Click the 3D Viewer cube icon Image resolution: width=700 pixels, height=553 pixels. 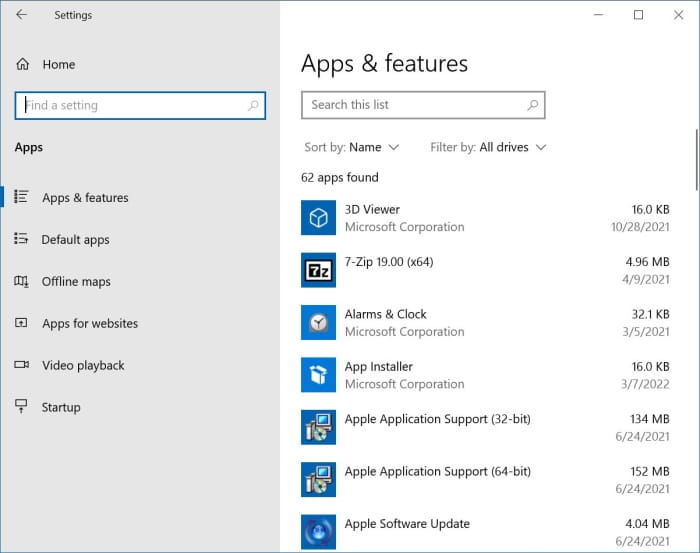click(x=318, y=218)
